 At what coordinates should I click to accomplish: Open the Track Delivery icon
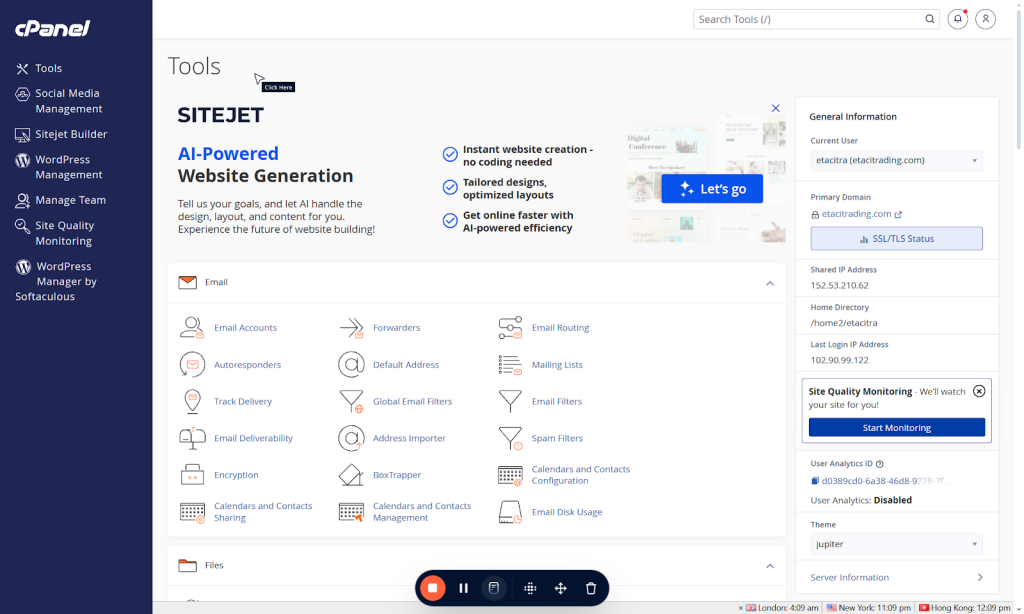pyautogui.click(x=192, y=402)
